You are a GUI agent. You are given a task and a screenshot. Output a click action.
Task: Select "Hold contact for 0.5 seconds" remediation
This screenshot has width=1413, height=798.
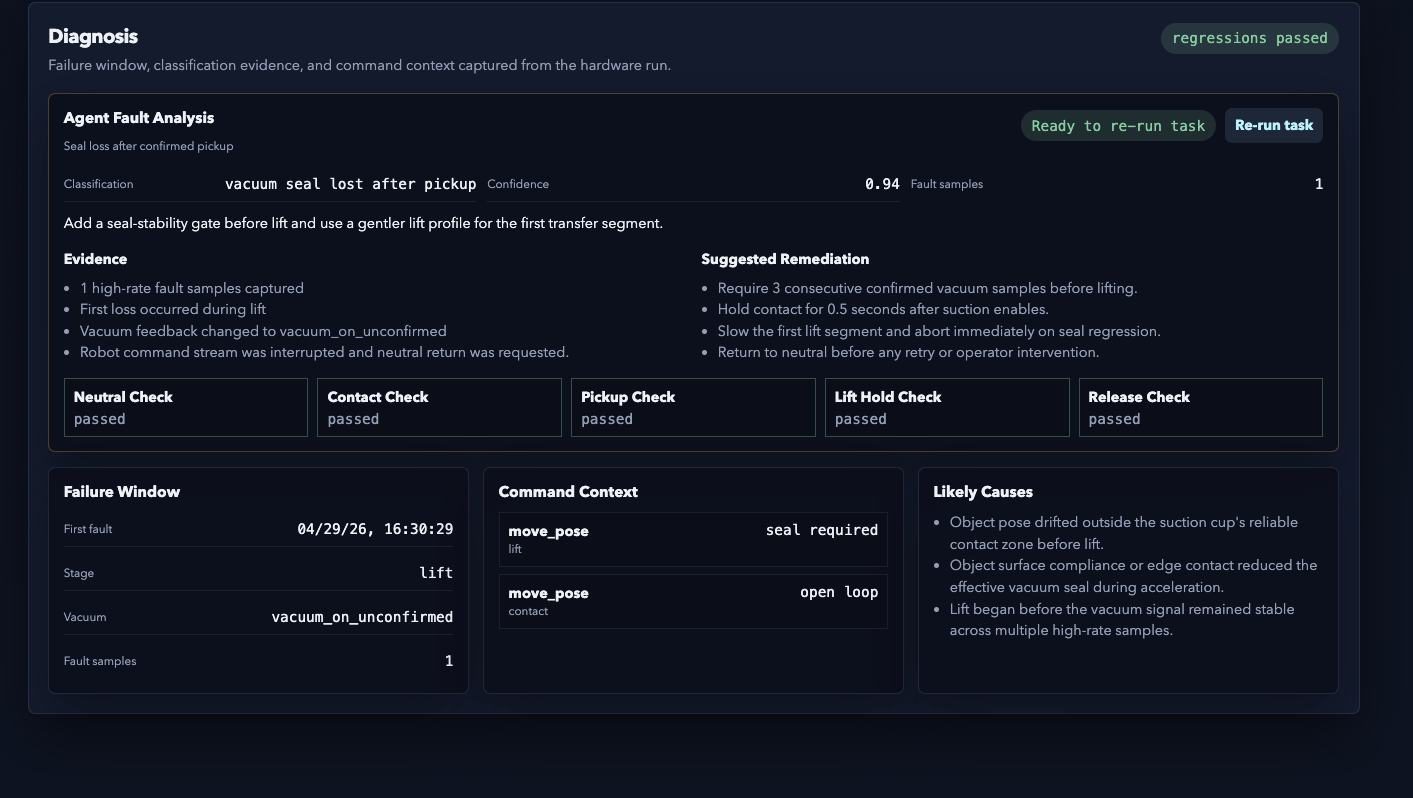pos(883,310)
